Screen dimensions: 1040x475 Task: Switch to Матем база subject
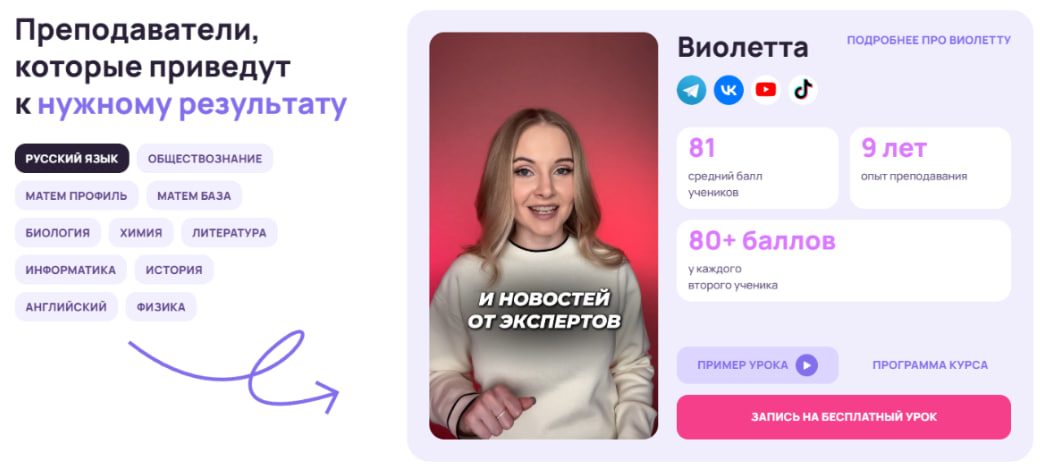coord(194,196)
